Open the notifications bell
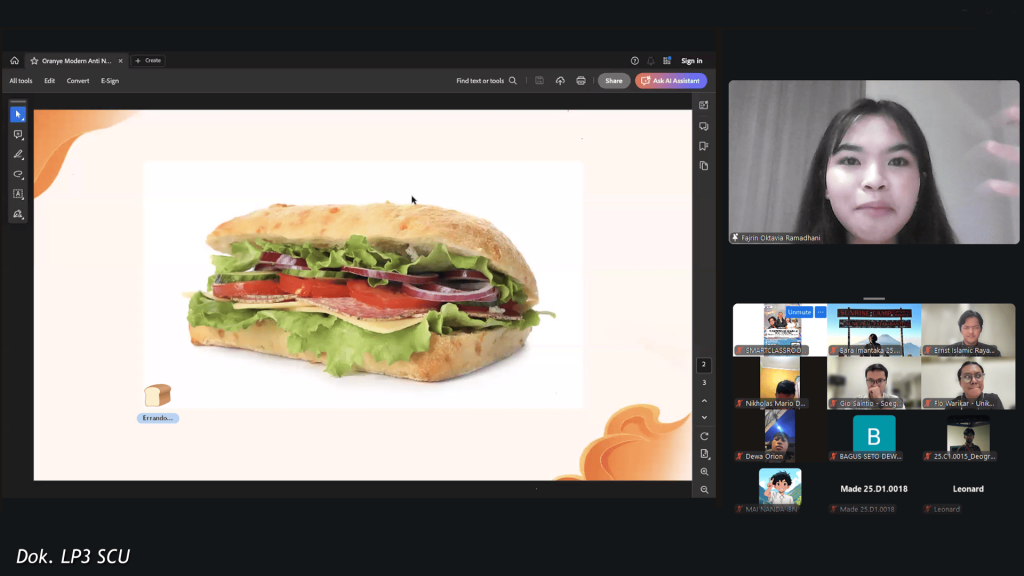 pos(651,61)
